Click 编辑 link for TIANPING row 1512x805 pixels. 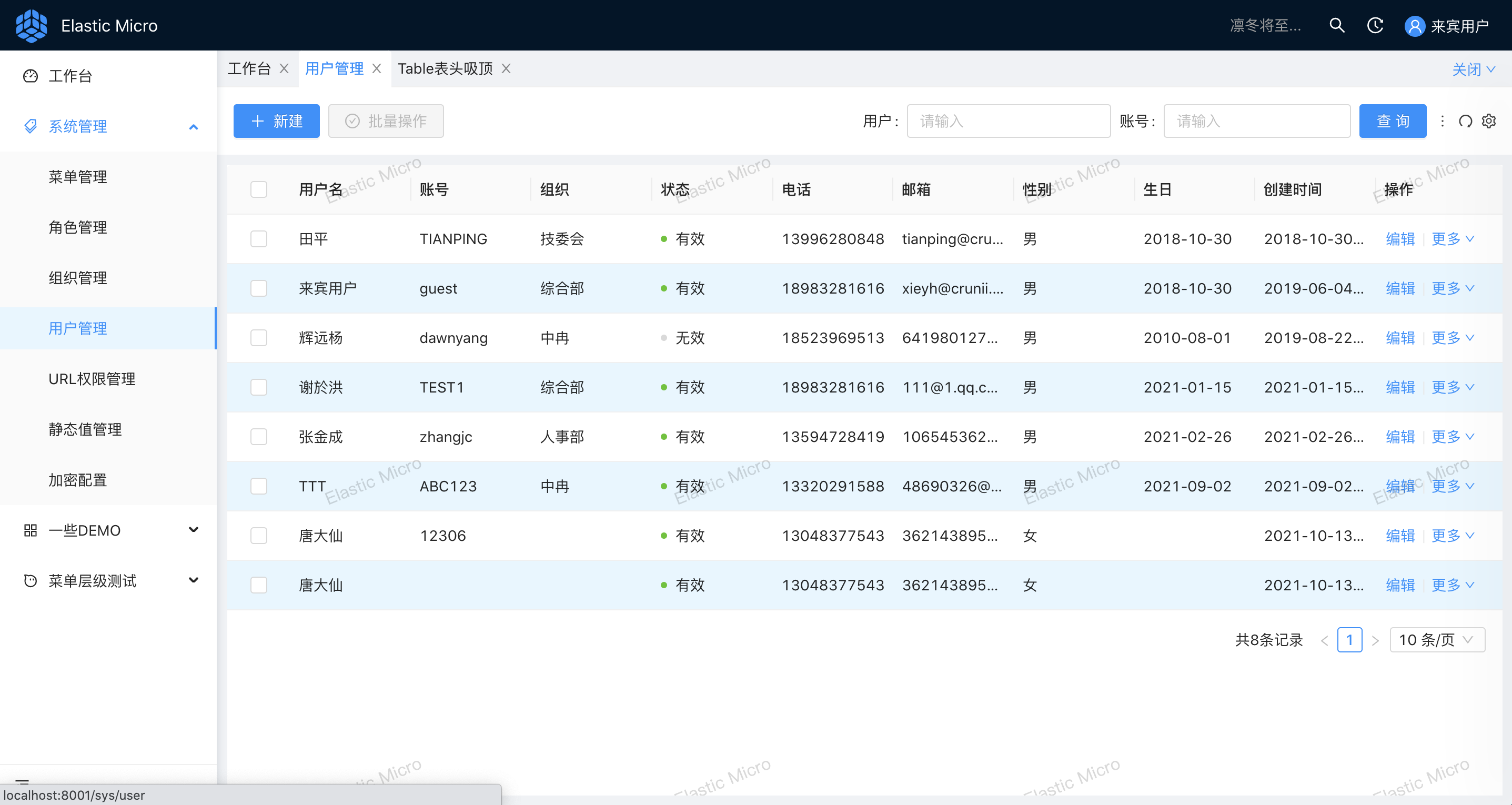pos(1400,239)
